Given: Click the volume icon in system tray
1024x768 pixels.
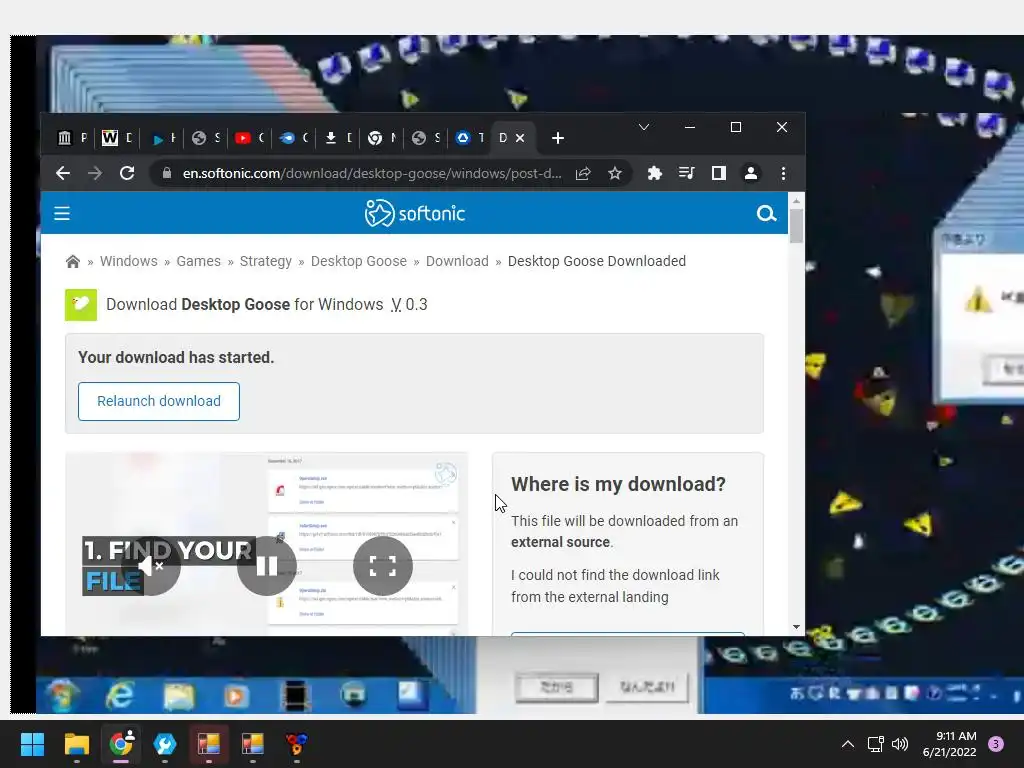Looking at the screenshot, I should click(900, 744).
